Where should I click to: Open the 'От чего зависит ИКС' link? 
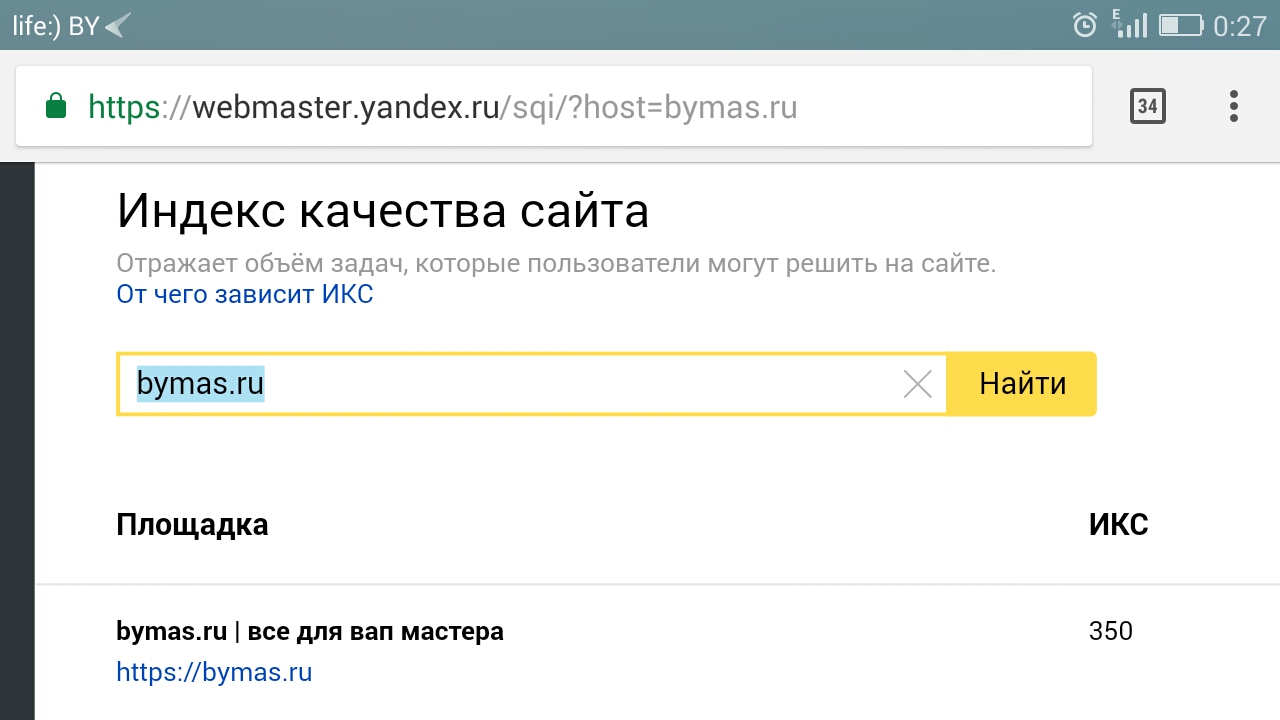pos(245,295)
